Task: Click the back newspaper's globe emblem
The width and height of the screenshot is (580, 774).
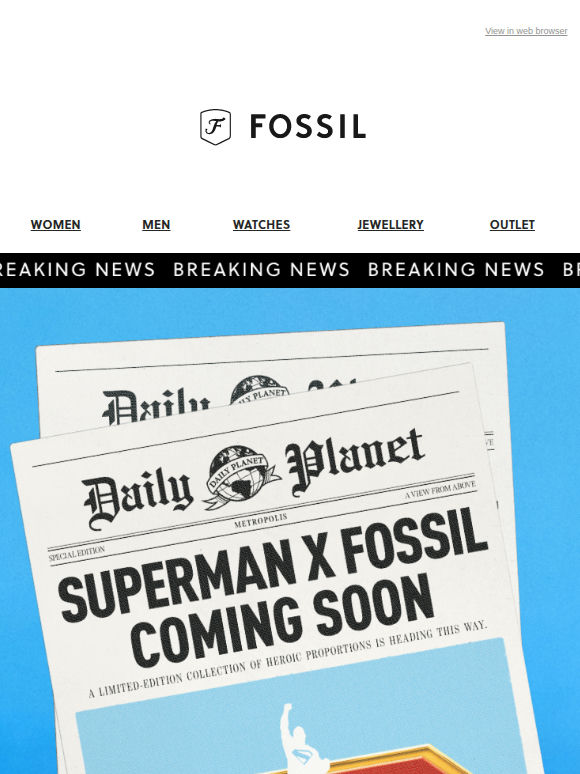Action: point(258,390)
